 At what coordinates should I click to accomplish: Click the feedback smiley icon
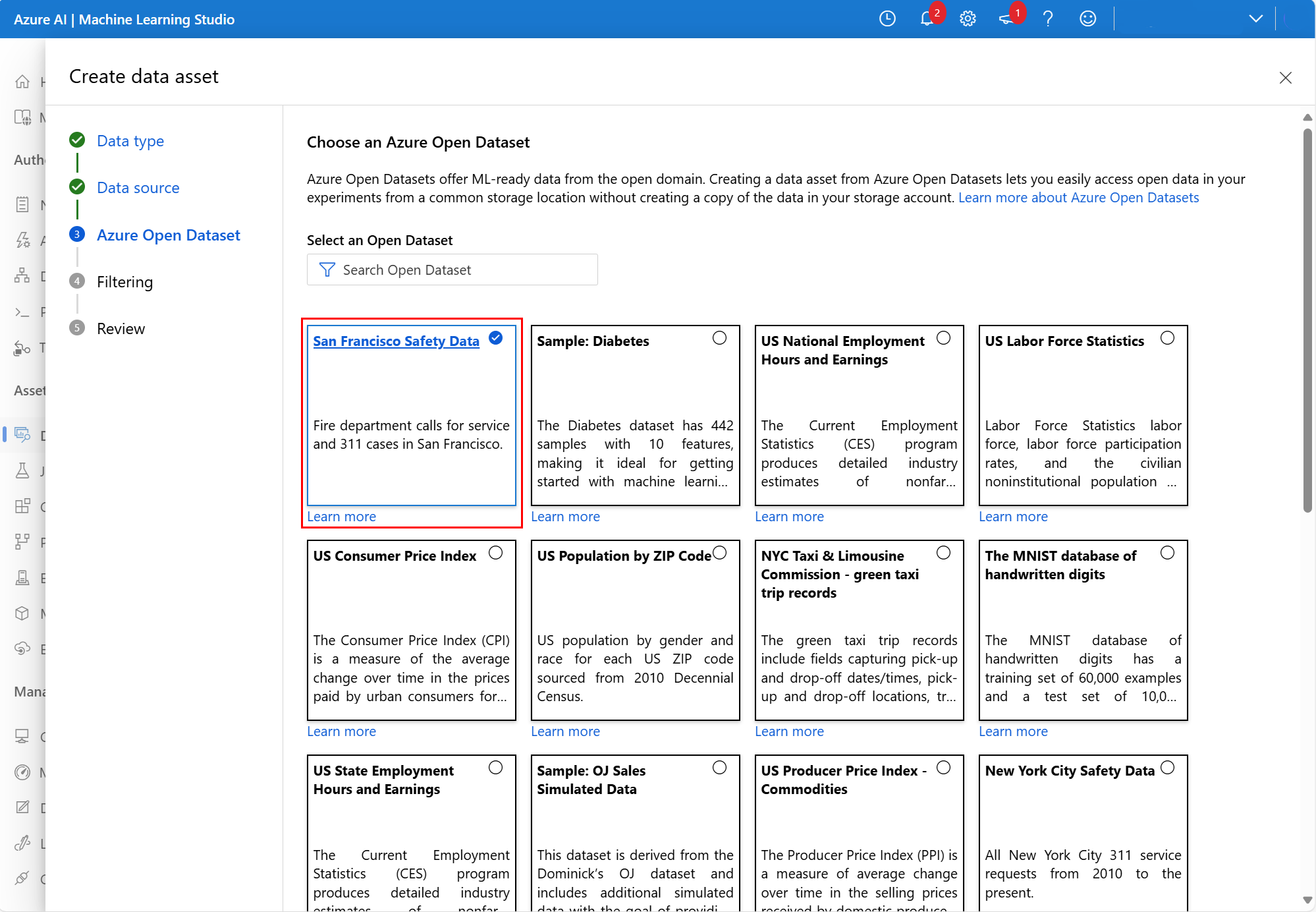1088,19
